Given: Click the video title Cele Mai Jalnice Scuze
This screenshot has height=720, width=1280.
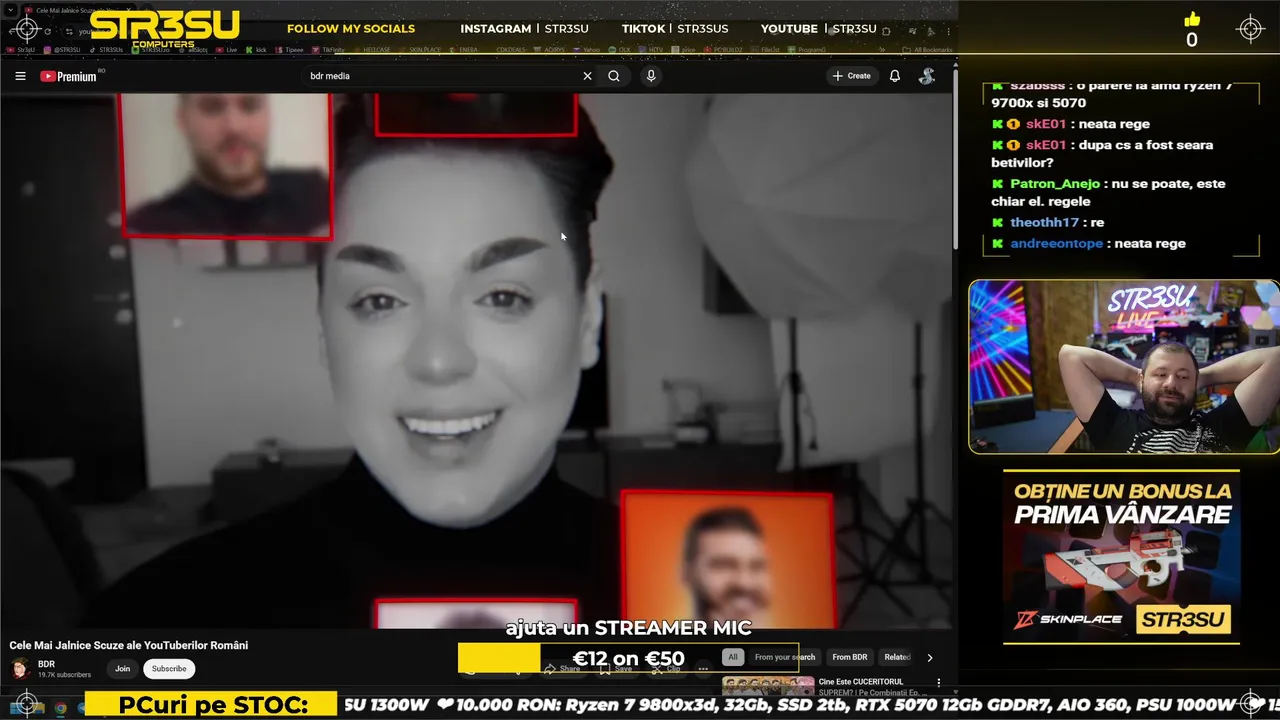Looking at the screenshot, I should (x=129, y=646).
